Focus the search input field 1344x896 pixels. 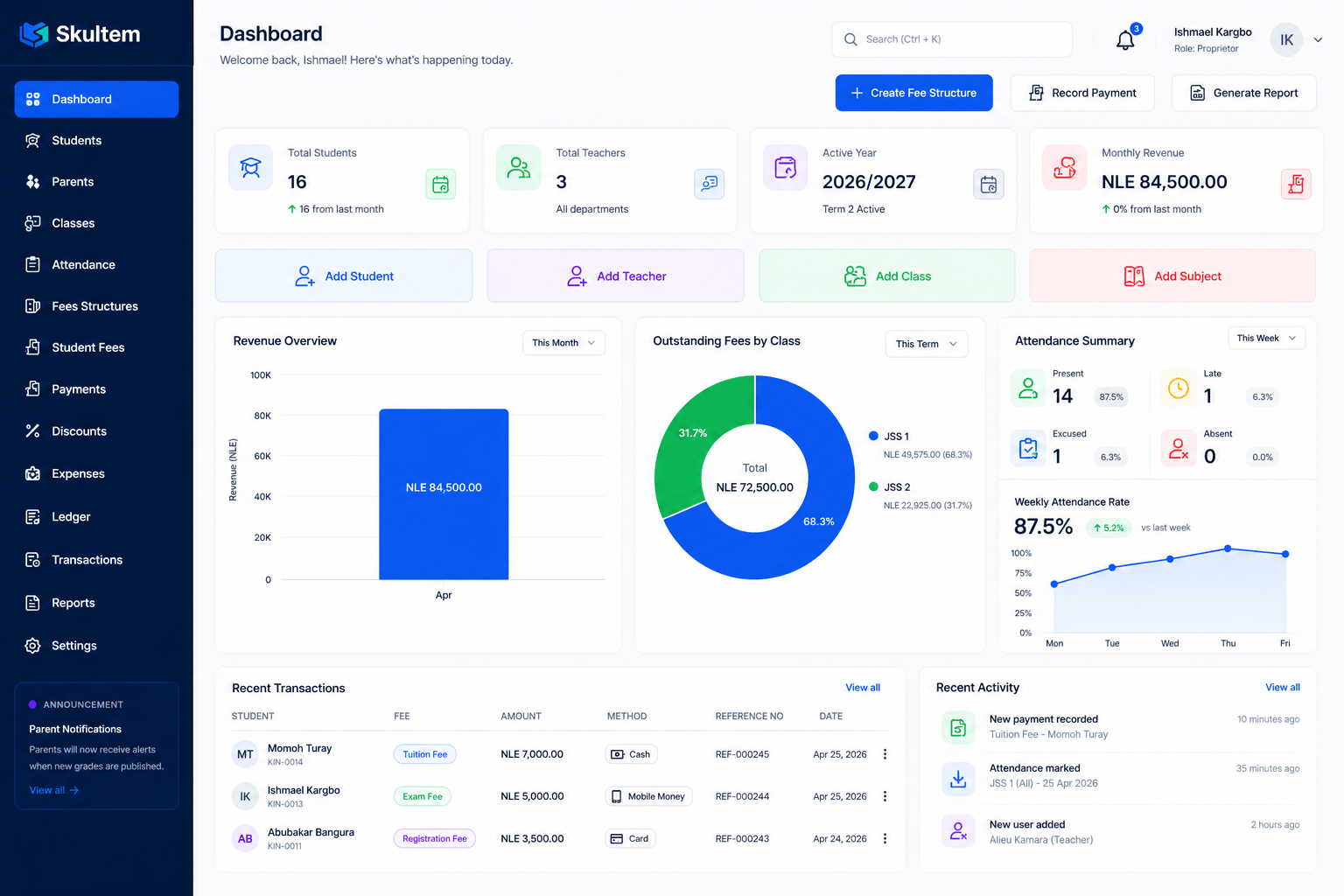click(952, 39)
